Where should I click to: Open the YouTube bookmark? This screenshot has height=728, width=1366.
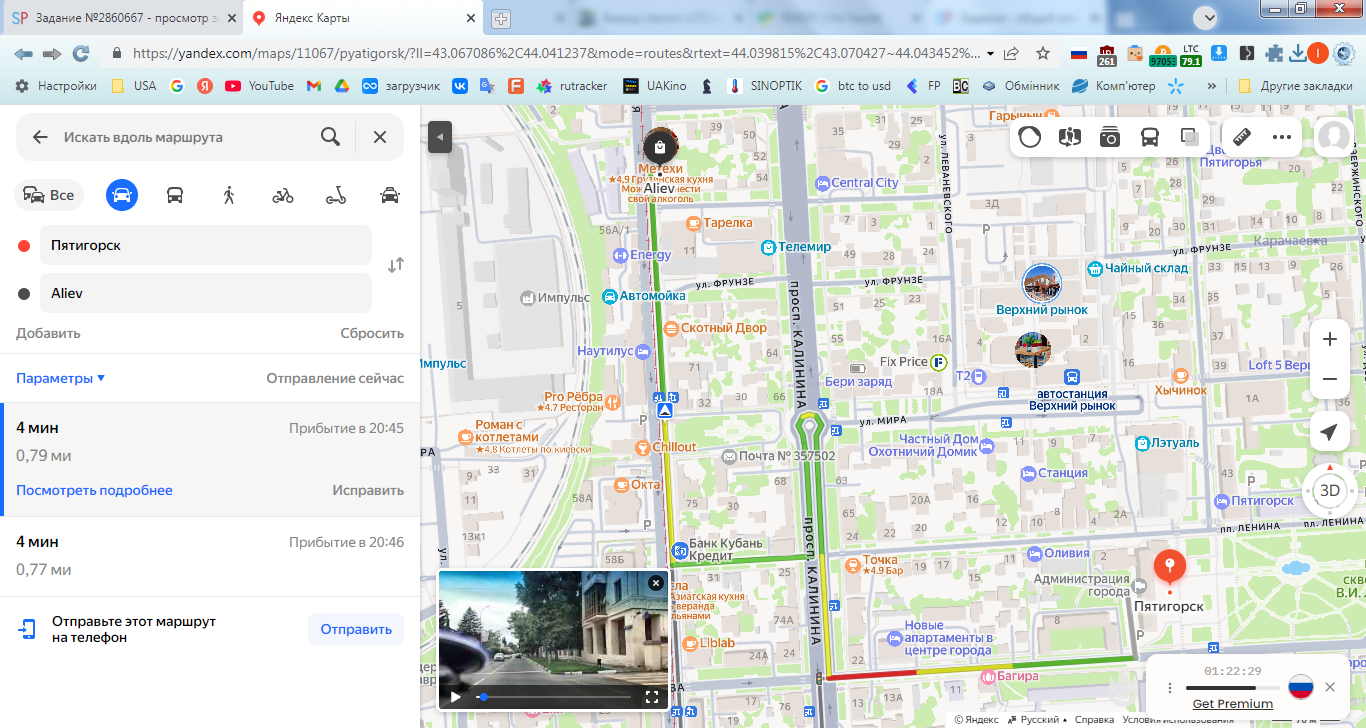pos(260,86)
